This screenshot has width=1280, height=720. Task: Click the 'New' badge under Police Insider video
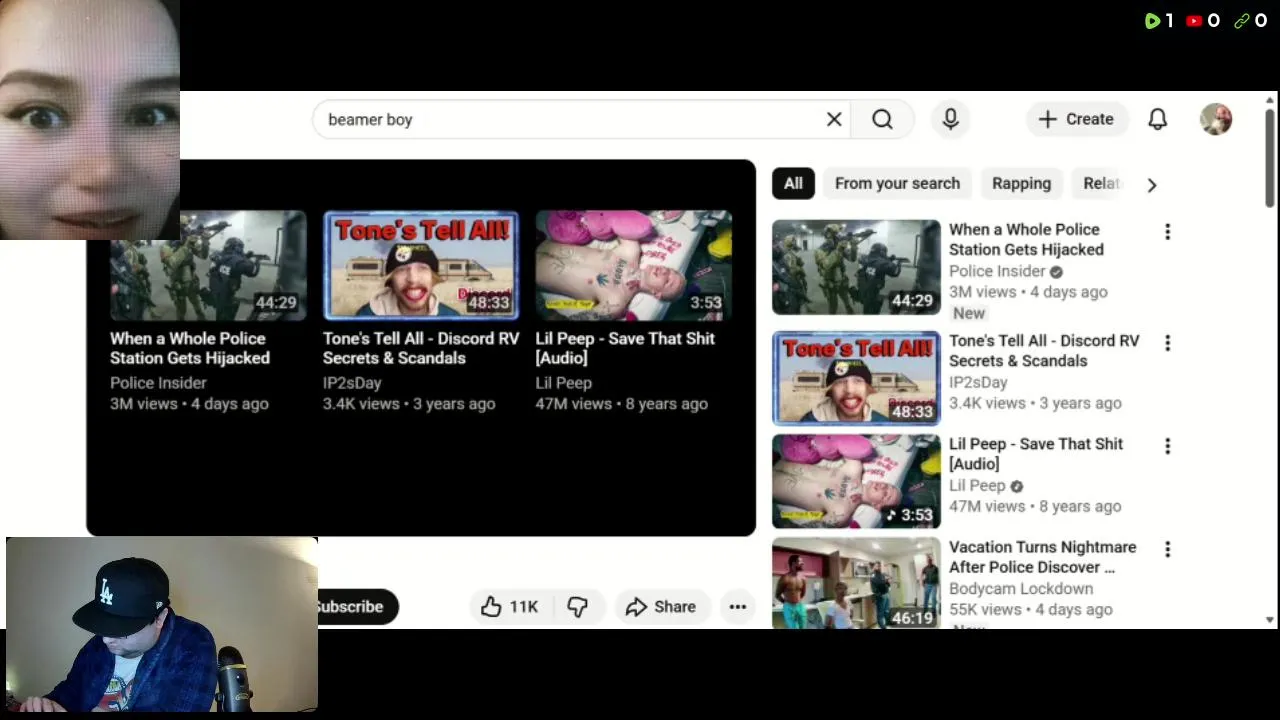969,313
